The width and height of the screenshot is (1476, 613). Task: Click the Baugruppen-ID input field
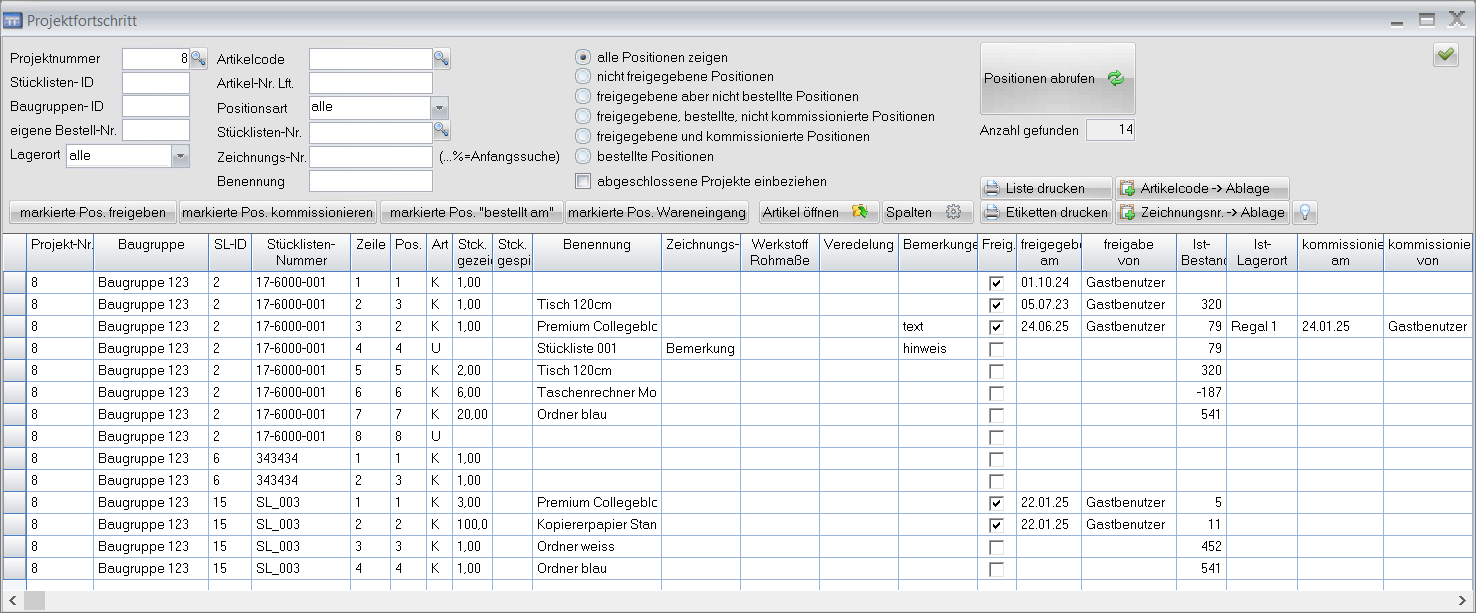click(x=156, y=106)
